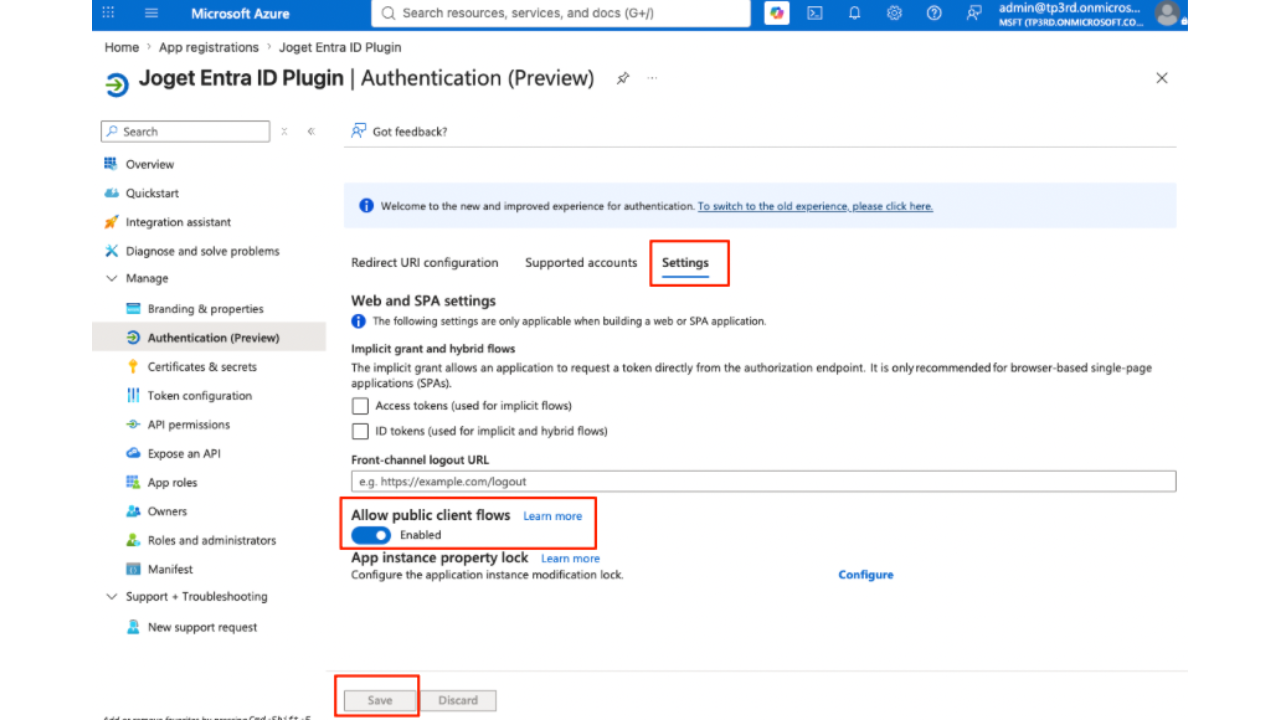Click the Microsoft Azure home label
This screenshot has height=720, width=1280.
(240, 13)
